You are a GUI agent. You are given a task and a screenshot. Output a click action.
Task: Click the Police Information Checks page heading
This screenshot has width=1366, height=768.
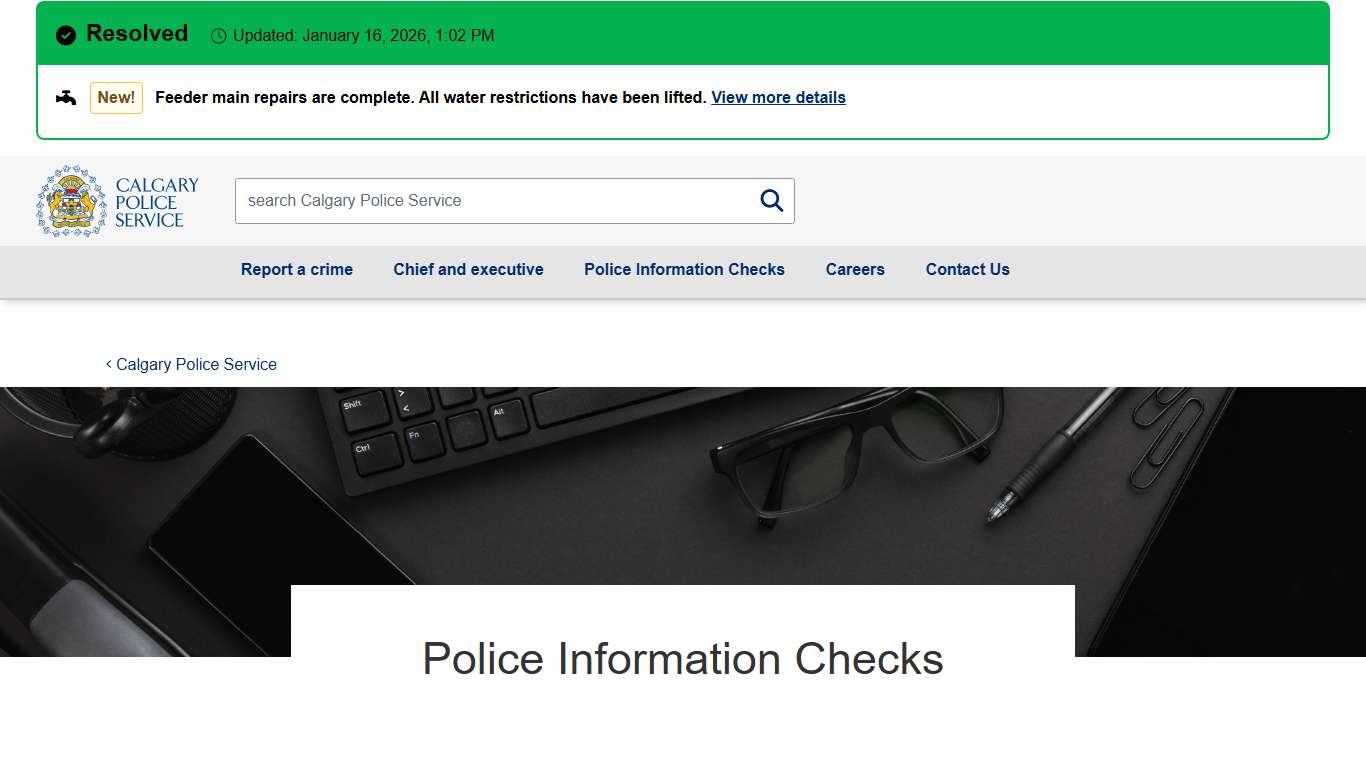[x=683, y=659]
